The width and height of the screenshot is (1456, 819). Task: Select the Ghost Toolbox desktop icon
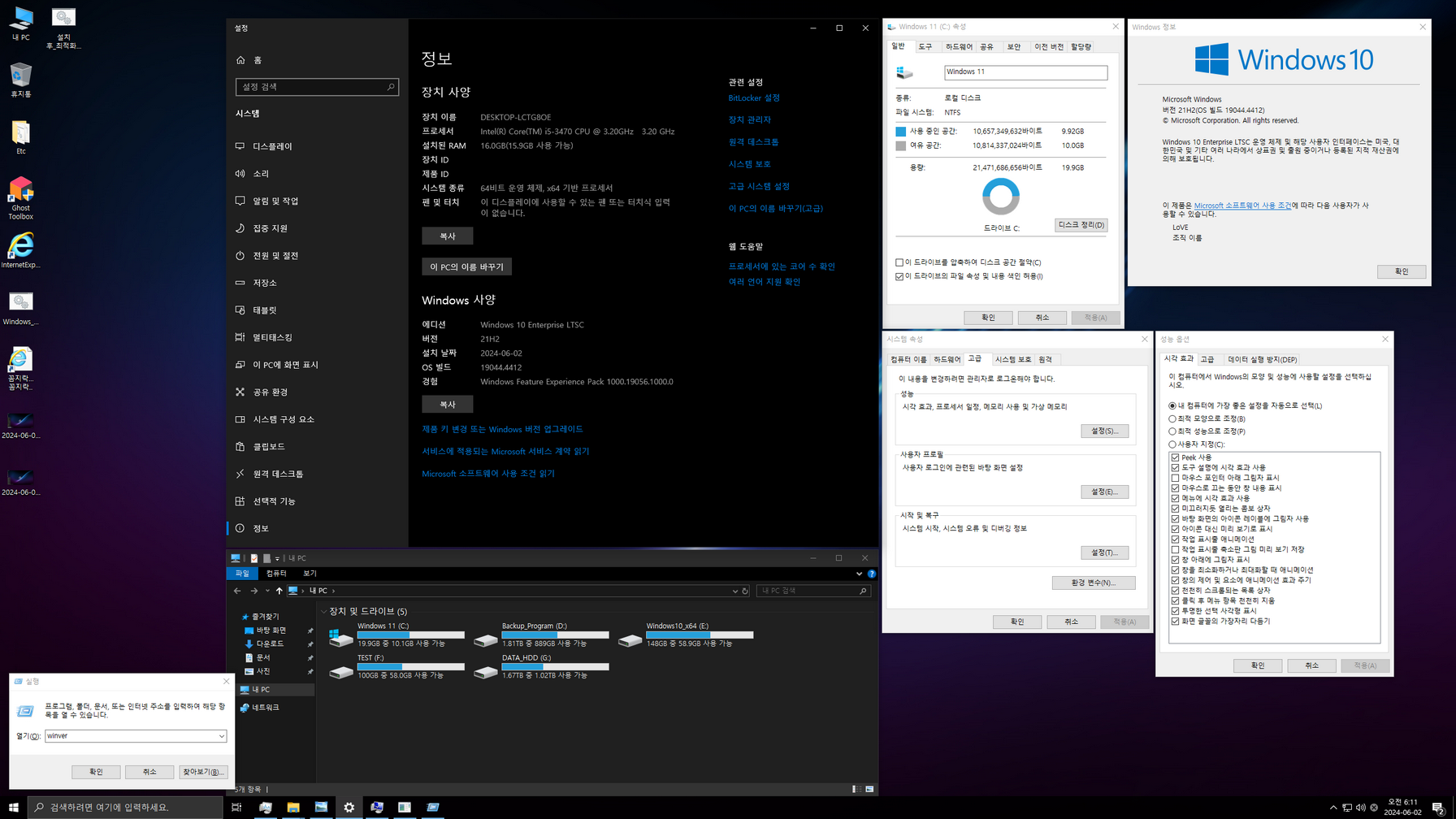pyautogui.click(x=20, y=199)
